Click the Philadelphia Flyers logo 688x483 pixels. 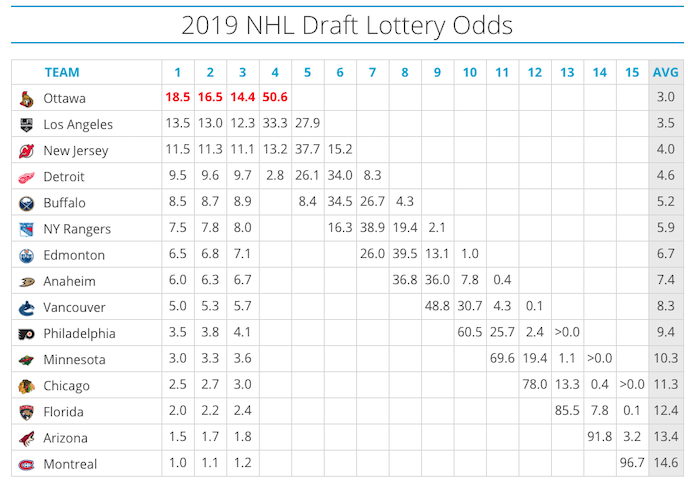(x=26, y=334)
